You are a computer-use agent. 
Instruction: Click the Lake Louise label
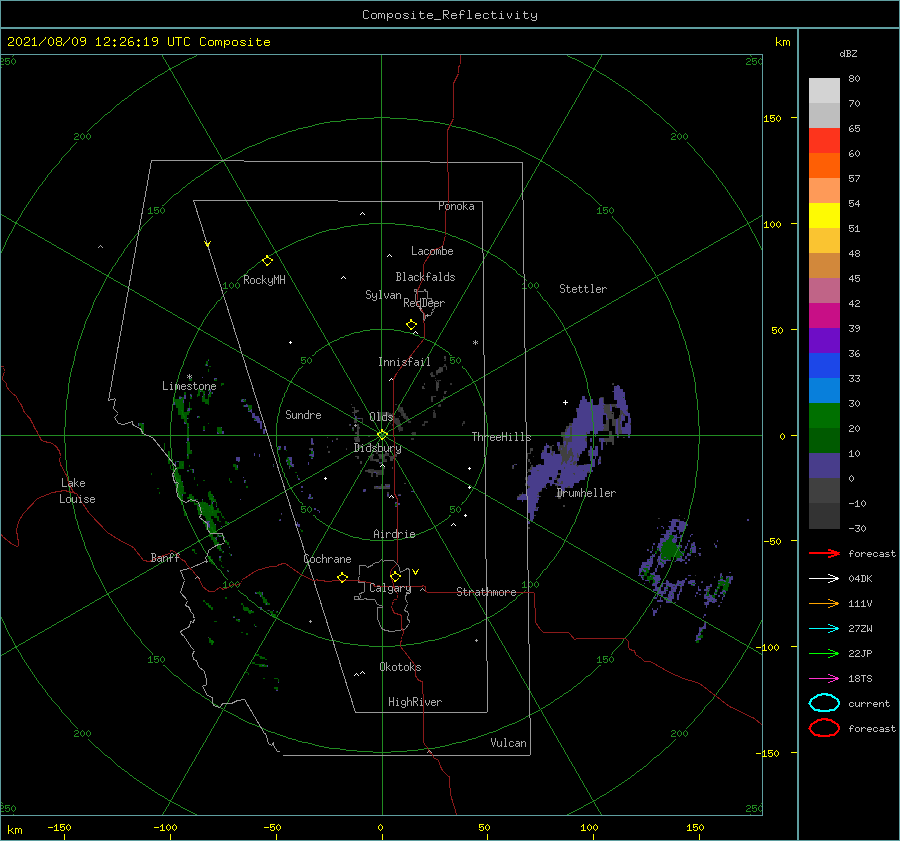point(77,491)
